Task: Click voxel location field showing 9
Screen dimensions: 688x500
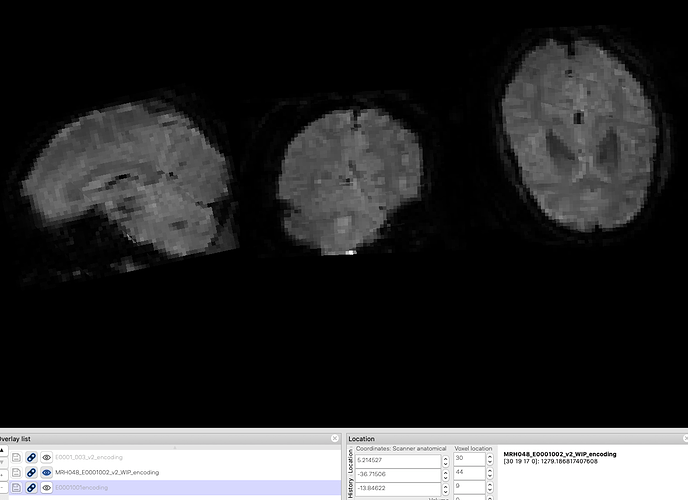Action: coord(469,487)
